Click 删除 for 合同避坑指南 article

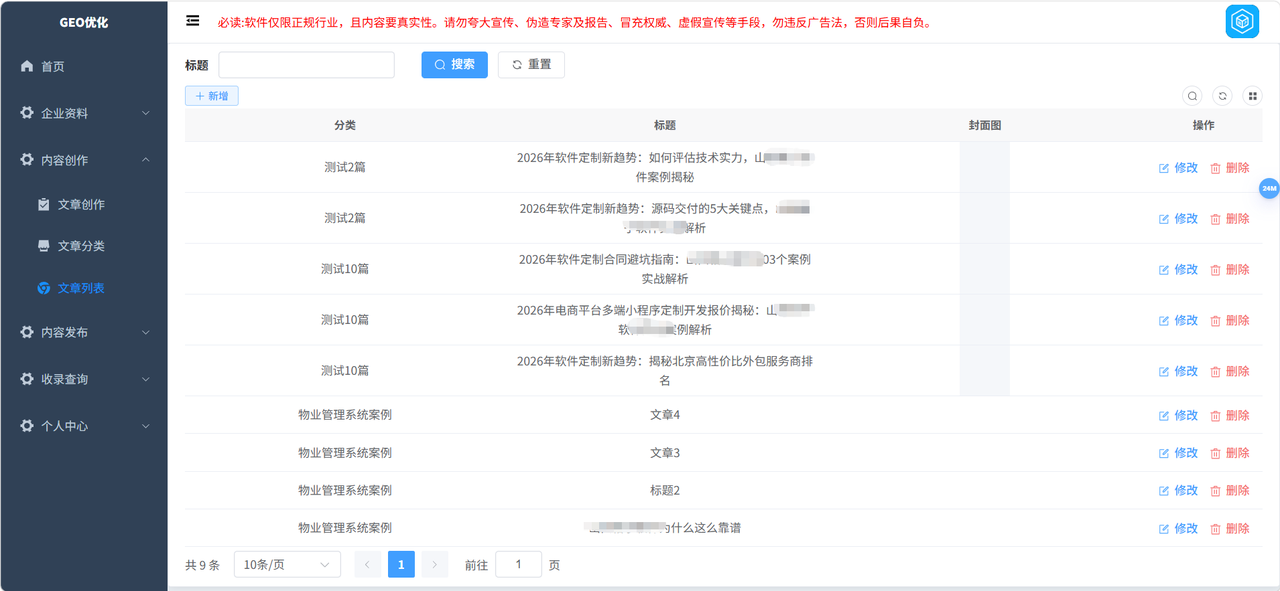coord(1230,270)
